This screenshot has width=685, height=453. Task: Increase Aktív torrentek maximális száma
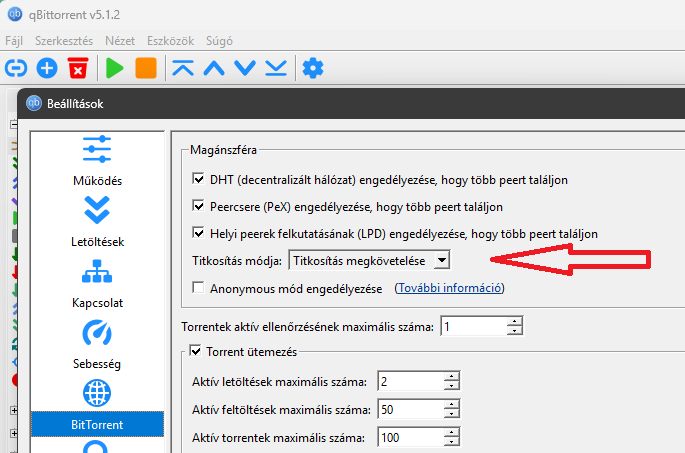click(452, 432)
